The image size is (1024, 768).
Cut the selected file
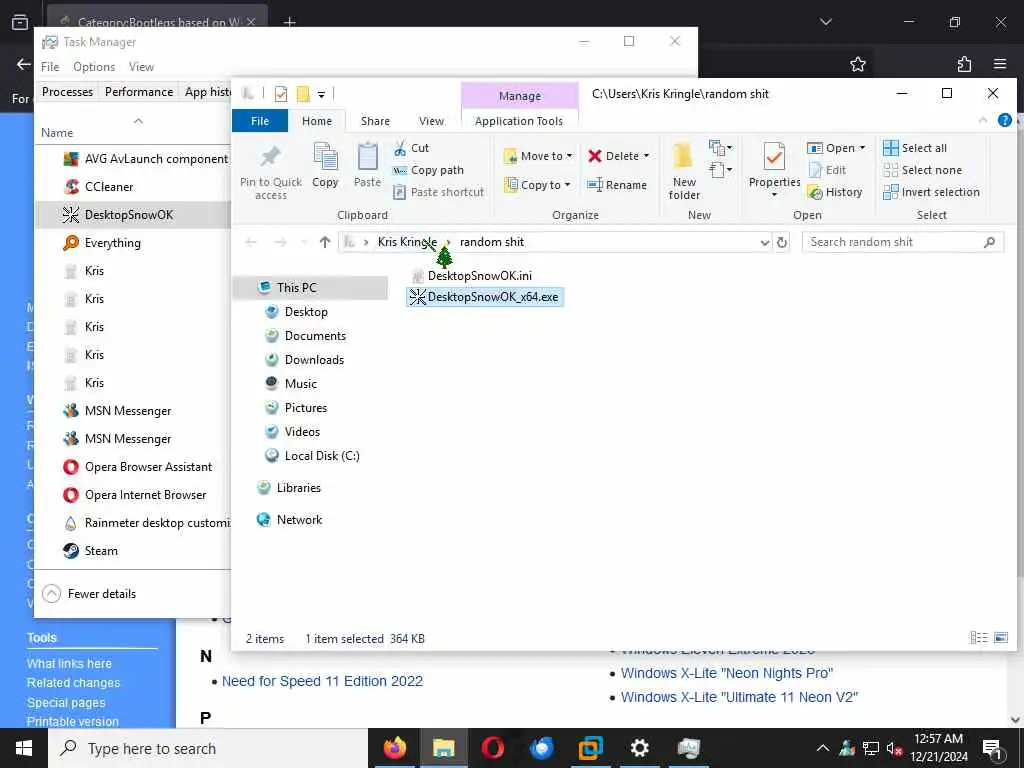click(x=411, y=148)
